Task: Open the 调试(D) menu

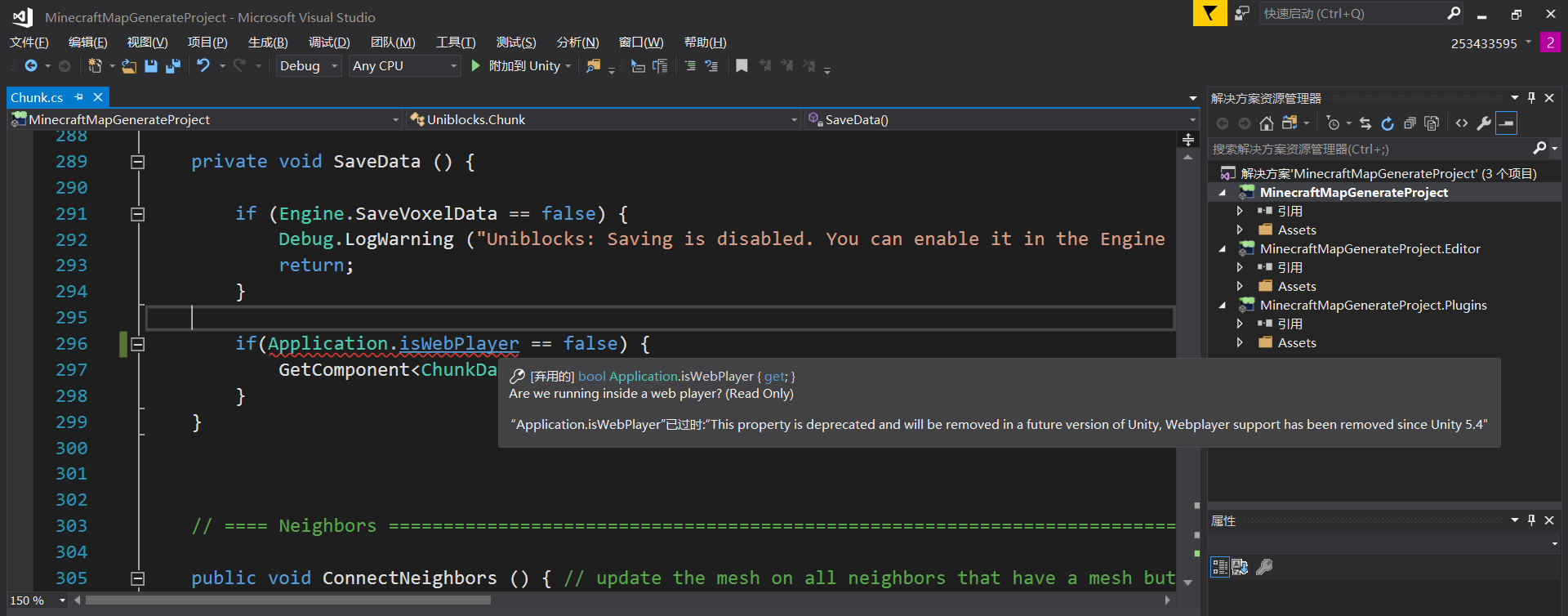Action: coord(329,42)
